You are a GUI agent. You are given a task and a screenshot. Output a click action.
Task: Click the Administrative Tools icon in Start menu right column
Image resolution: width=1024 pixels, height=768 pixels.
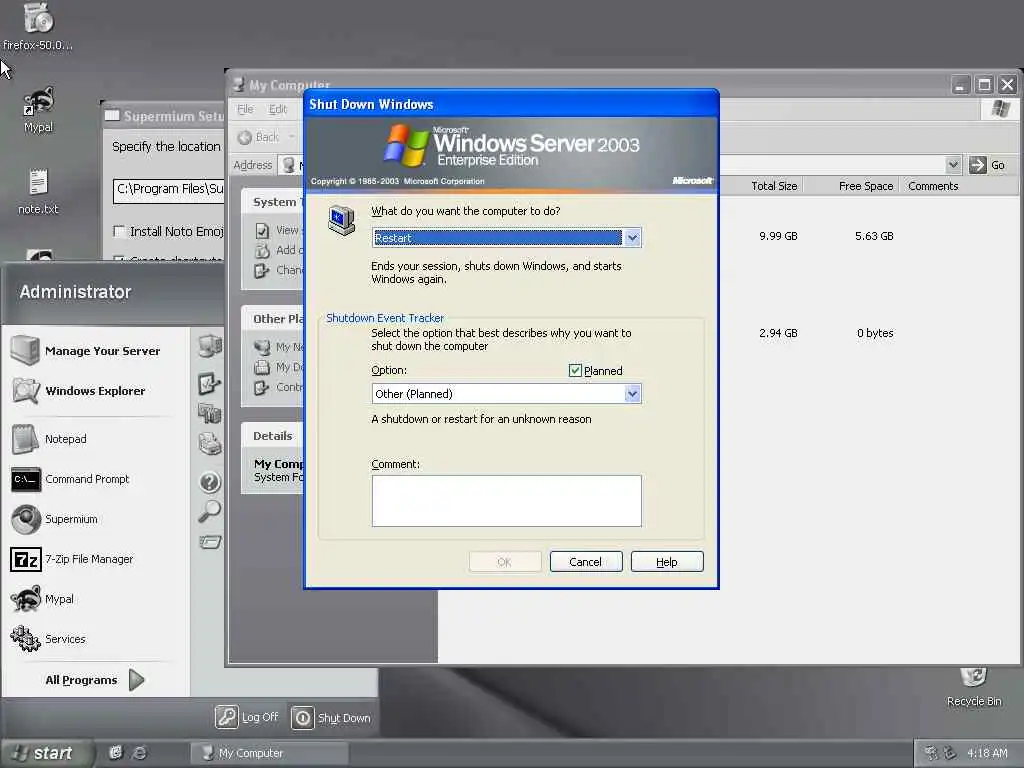pos(210,412)
